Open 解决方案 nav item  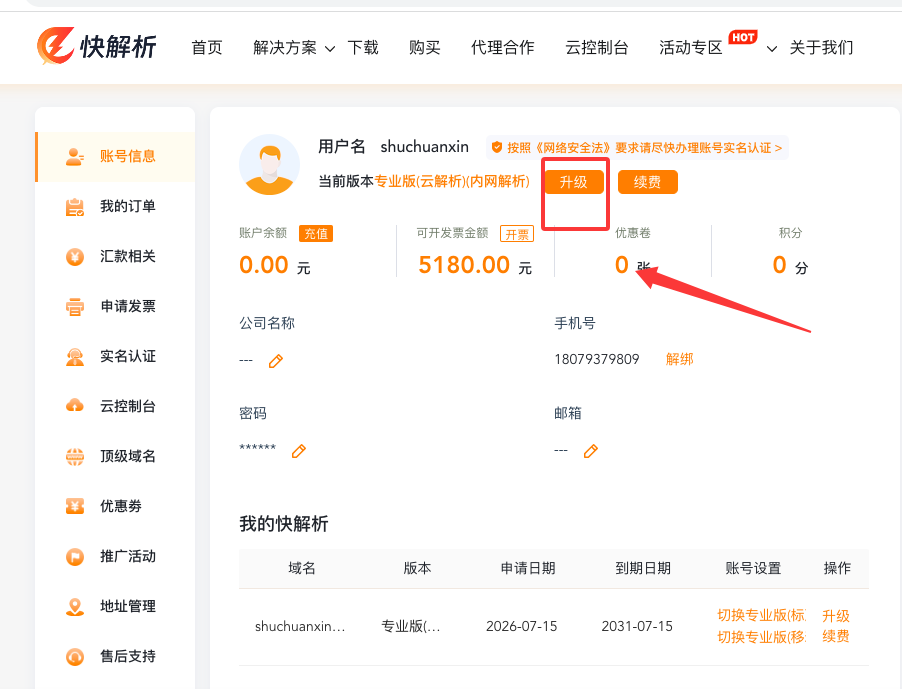click(x=285, y=47)
